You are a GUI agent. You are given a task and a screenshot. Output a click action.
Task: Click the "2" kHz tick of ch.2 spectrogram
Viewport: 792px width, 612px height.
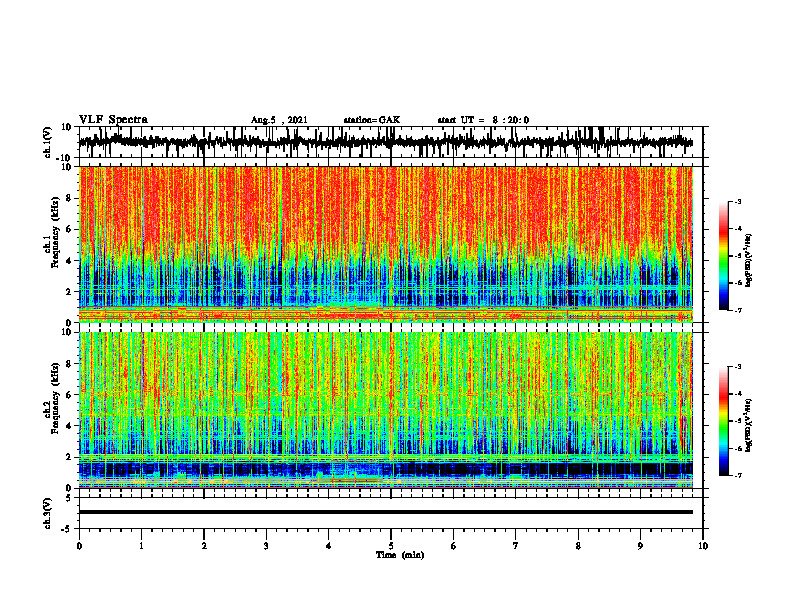69,457
